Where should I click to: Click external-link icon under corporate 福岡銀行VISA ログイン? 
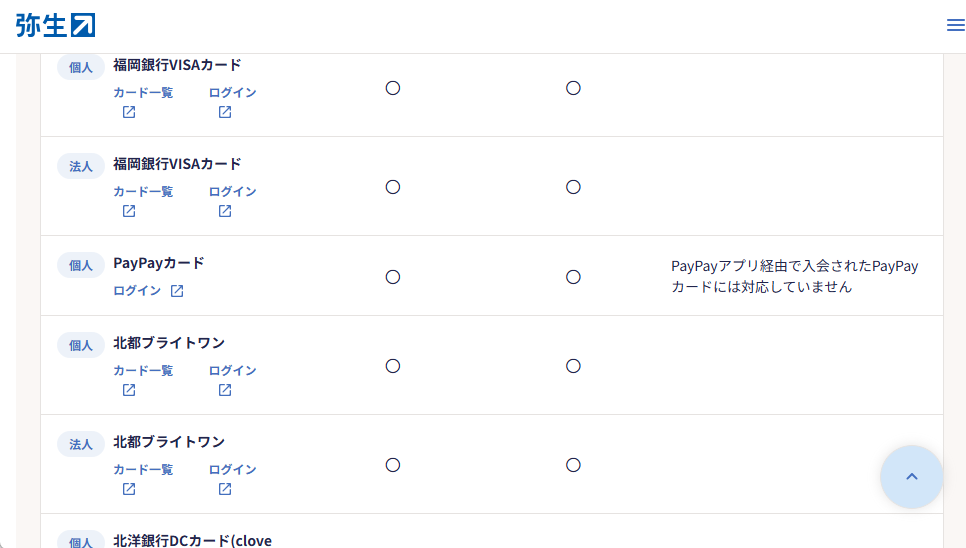[x=225, y=211]
